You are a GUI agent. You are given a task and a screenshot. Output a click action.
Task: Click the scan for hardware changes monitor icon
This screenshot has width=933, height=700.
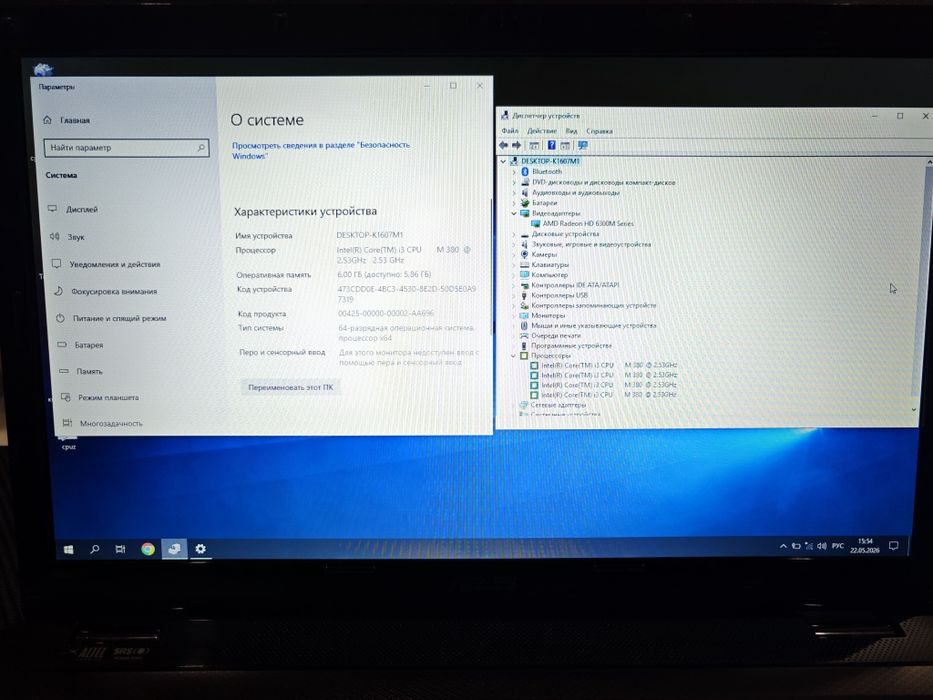tap(583, 145)
